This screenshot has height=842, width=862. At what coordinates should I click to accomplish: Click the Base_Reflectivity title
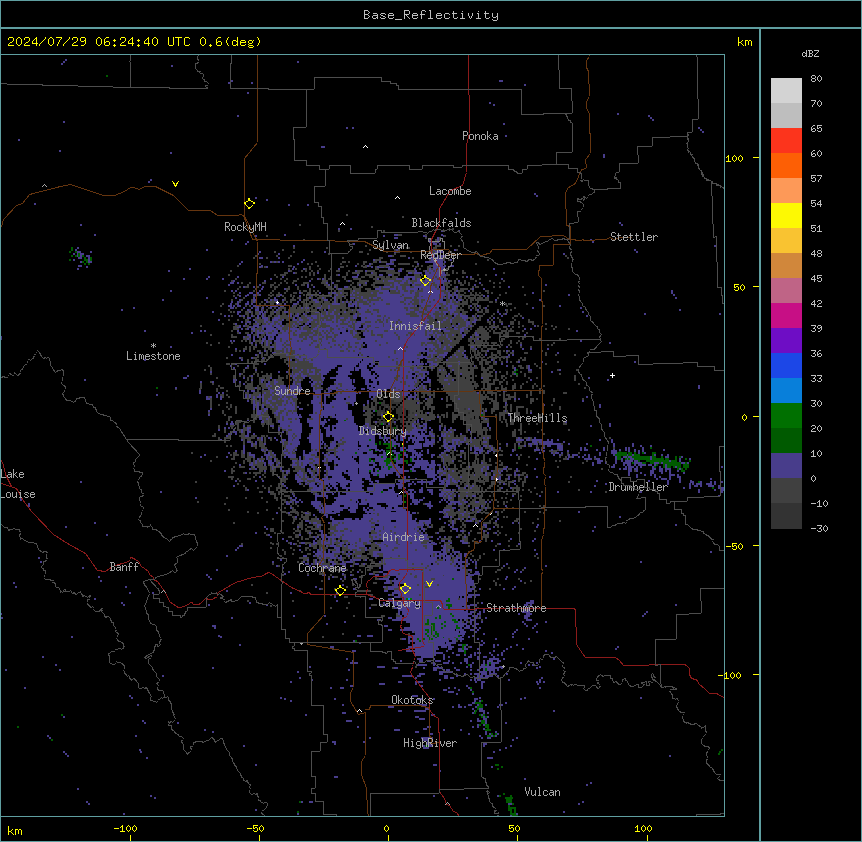coord(431,15)
